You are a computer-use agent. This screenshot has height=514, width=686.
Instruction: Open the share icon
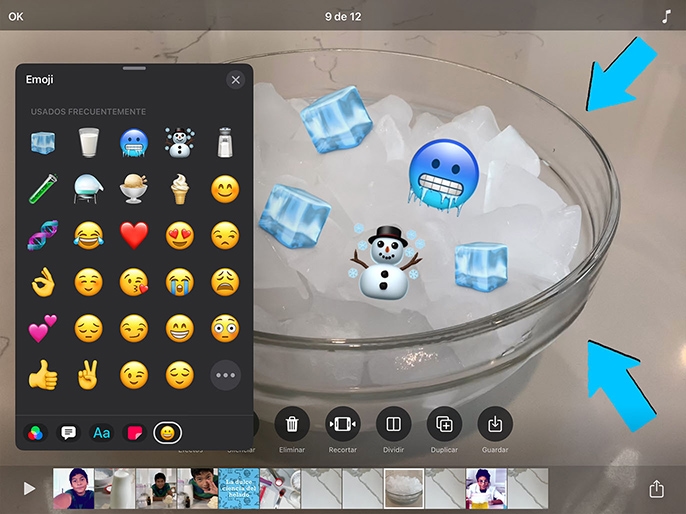656,489
